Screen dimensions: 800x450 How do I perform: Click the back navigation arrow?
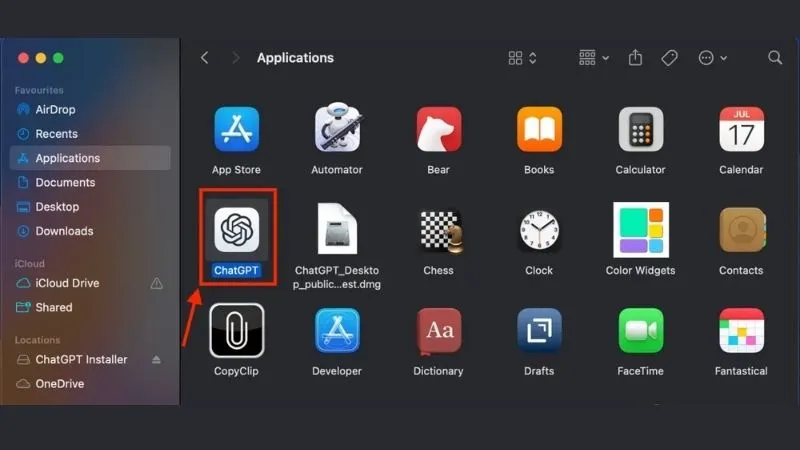205,58
